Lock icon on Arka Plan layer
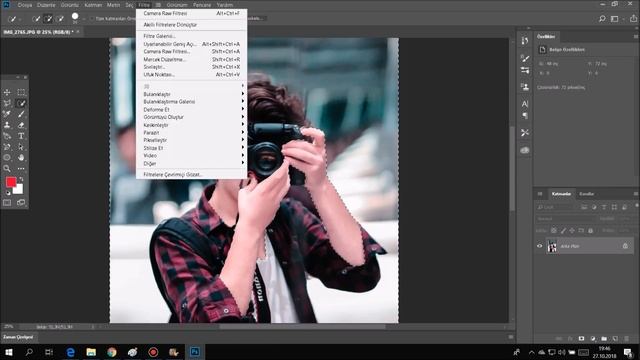Viewport: 640px width, 360px height. pos(625,246)
